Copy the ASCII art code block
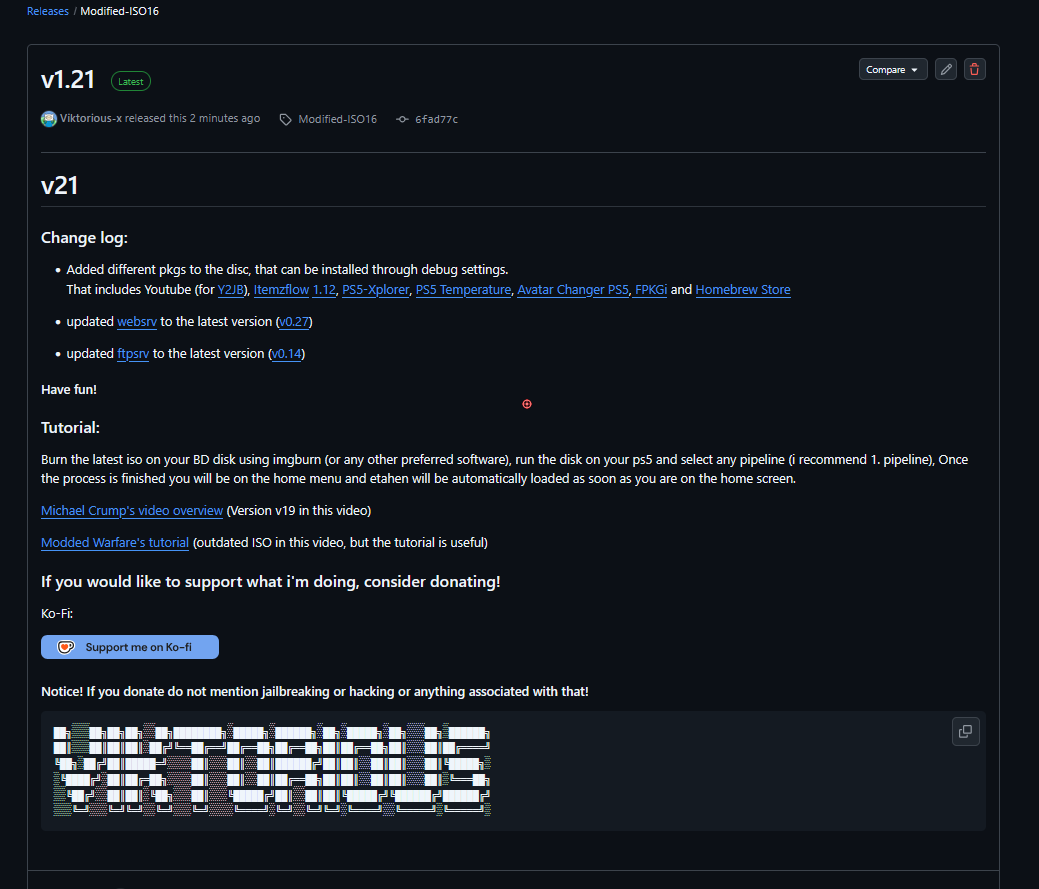 pos(965,731)
